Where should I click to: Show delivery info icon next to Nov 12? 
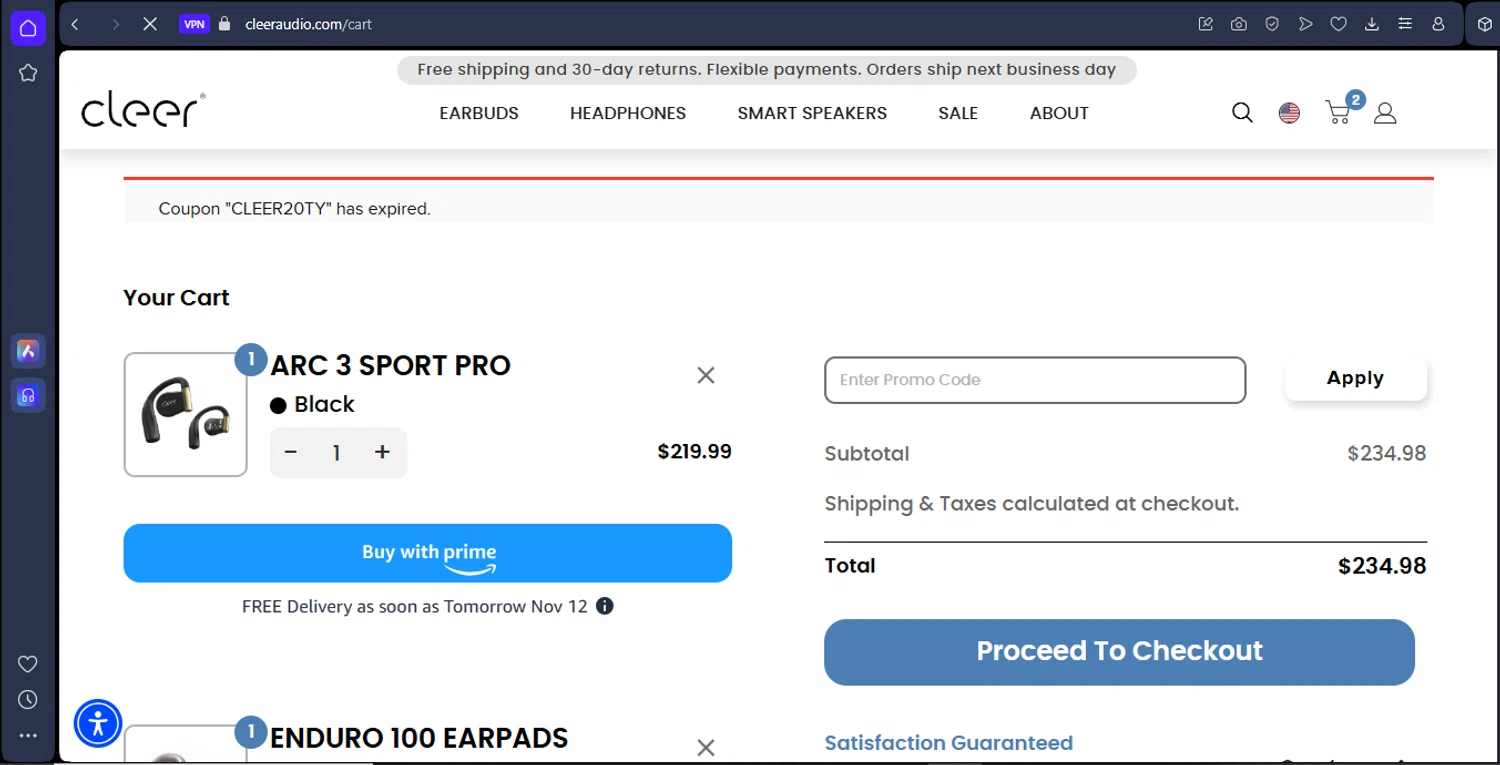click(x=604, y=606)
